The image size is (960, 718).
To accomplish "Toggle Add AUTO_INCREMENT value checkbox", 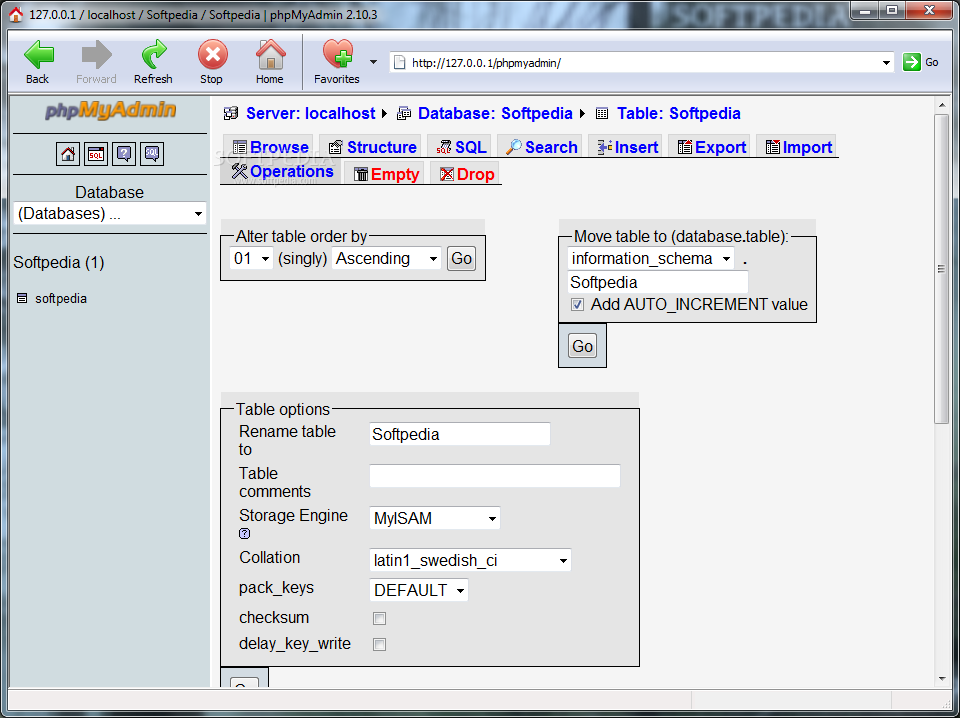I will 577,305.
